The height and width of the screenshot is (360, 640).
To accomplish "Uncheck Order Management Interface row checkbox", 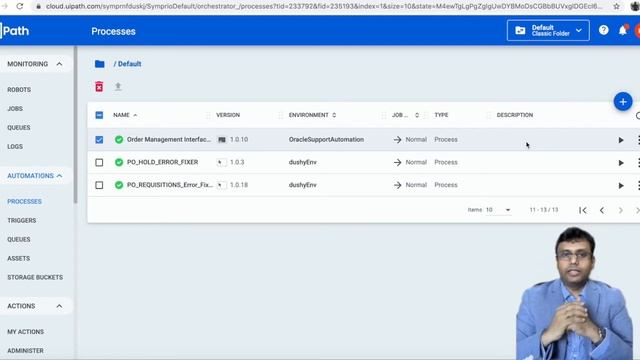I will click(99, 140).
